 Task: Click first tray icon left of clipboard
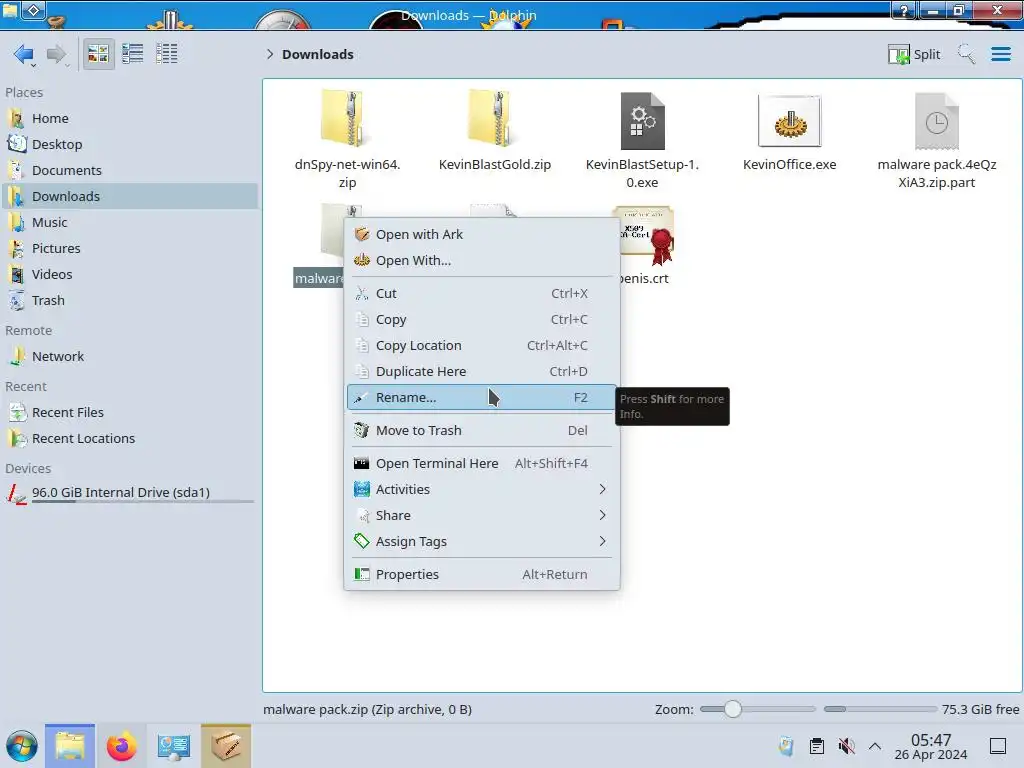(x=786, y=746)
